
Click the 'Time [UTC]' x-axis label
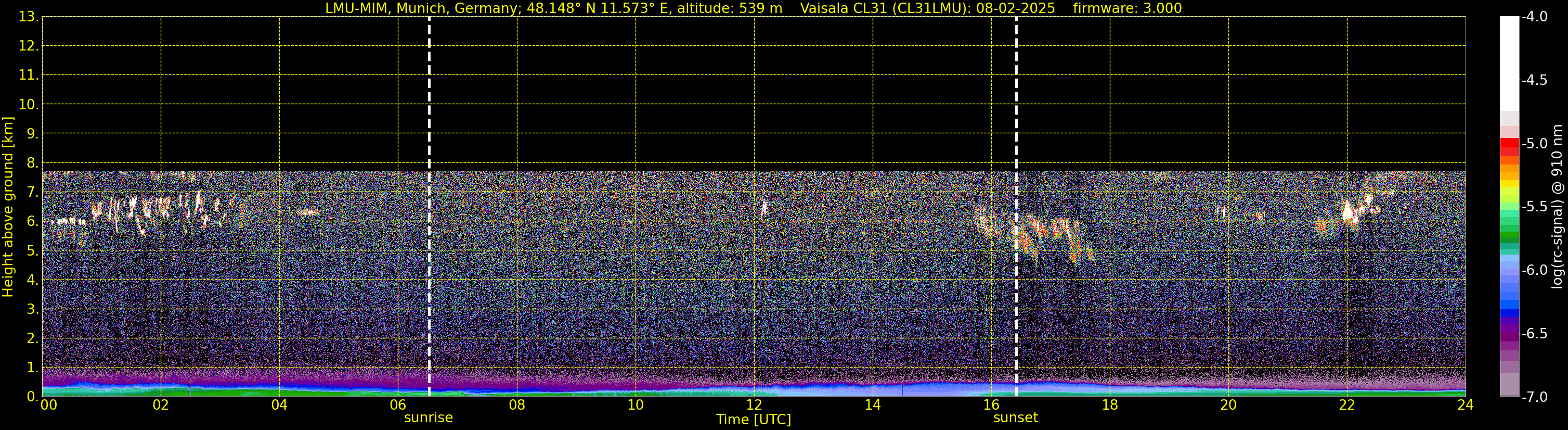753,420
